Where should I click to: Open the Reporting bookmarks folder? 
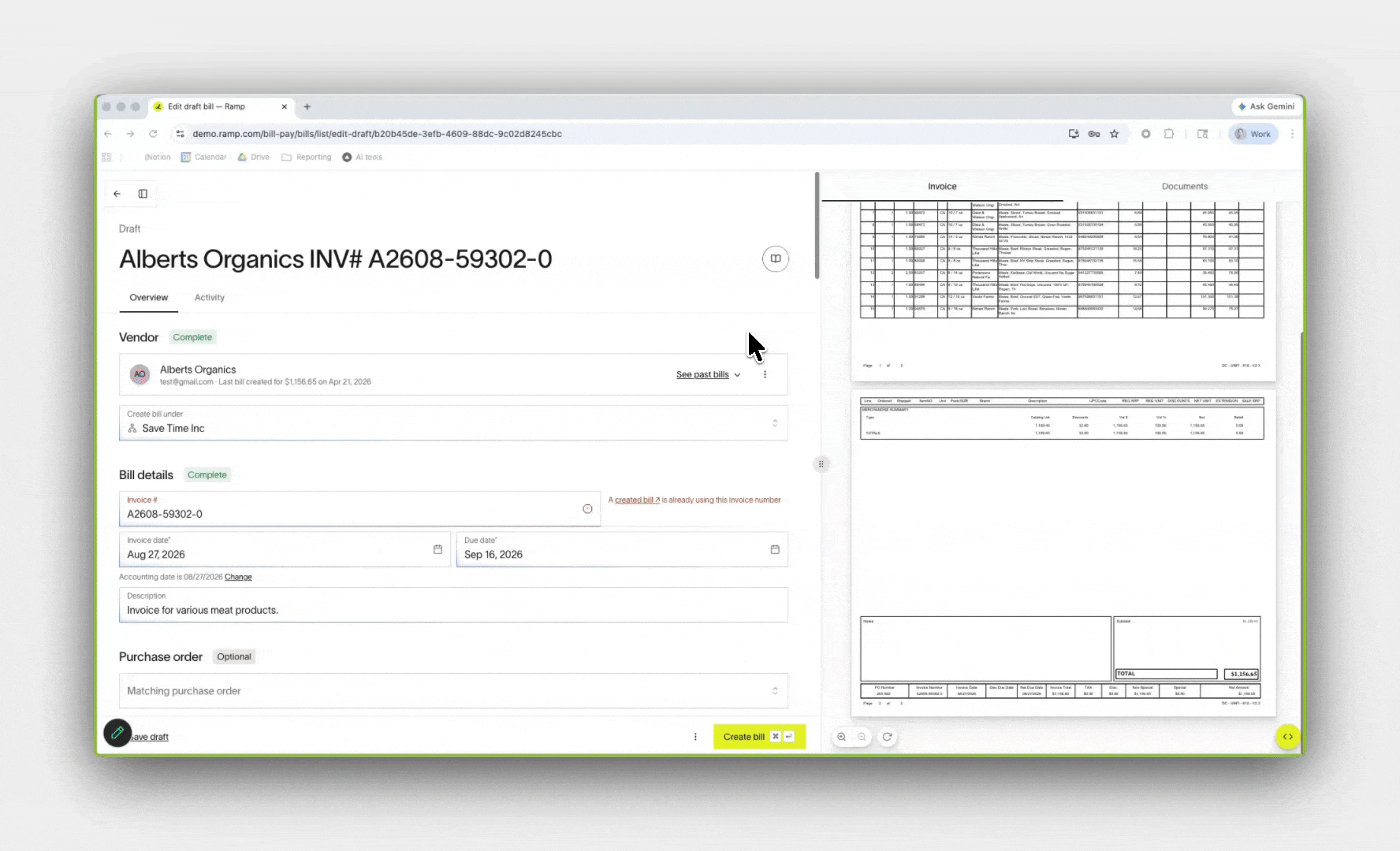tap(307, 157)
